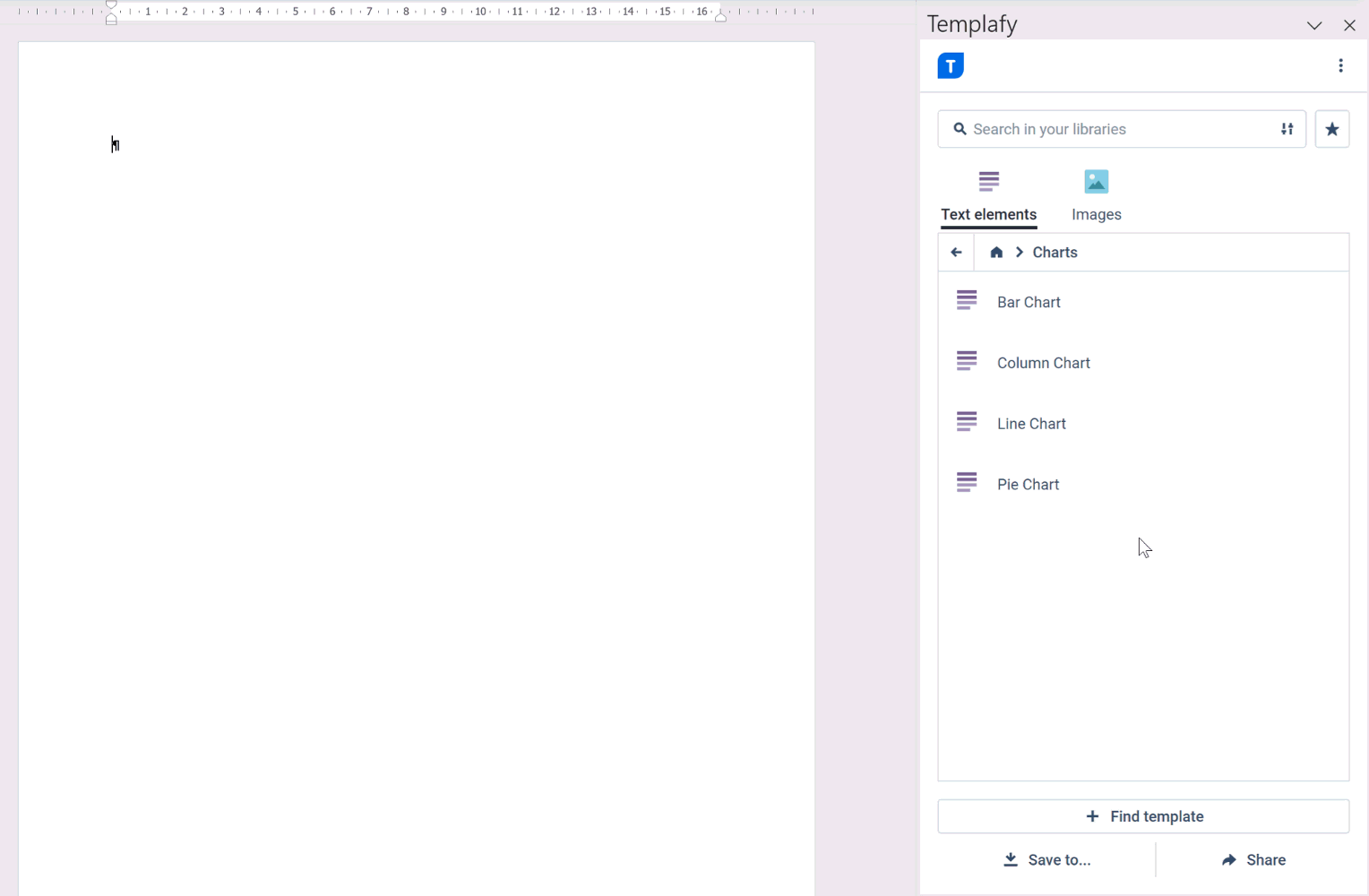Click Share to share the document

coord(1253,859)
